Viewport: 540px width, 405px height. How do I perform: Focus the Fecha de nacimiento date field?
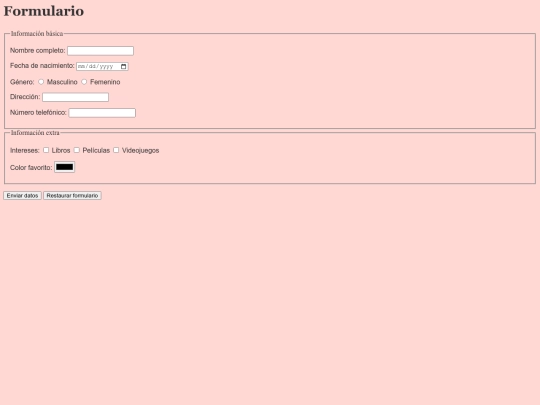tap(102, 66)
